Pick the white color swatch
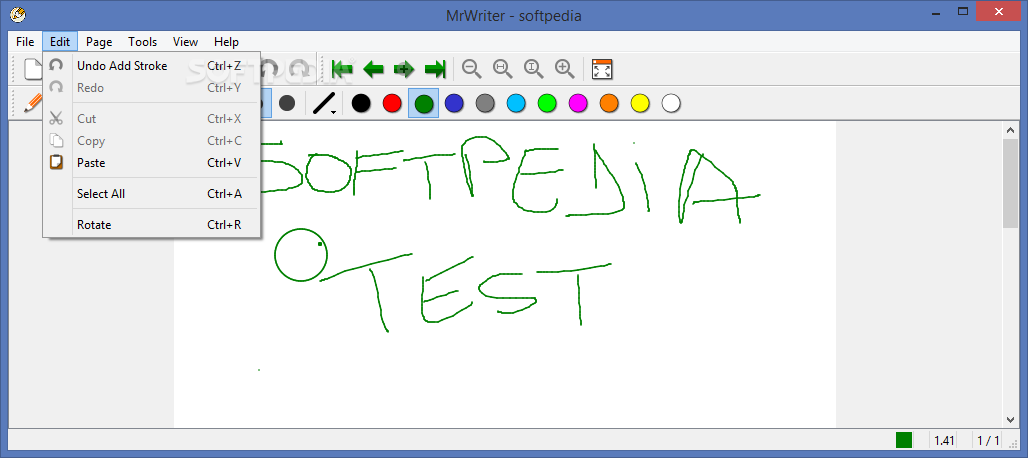The width and height of the screenshot is (1028, 458). (671, 103)
